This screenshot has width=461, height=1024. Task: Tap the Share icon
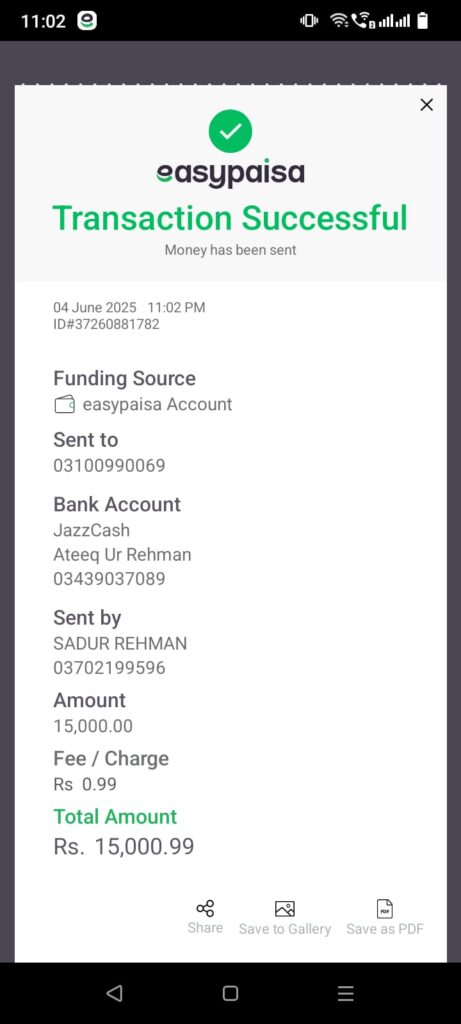205,908
